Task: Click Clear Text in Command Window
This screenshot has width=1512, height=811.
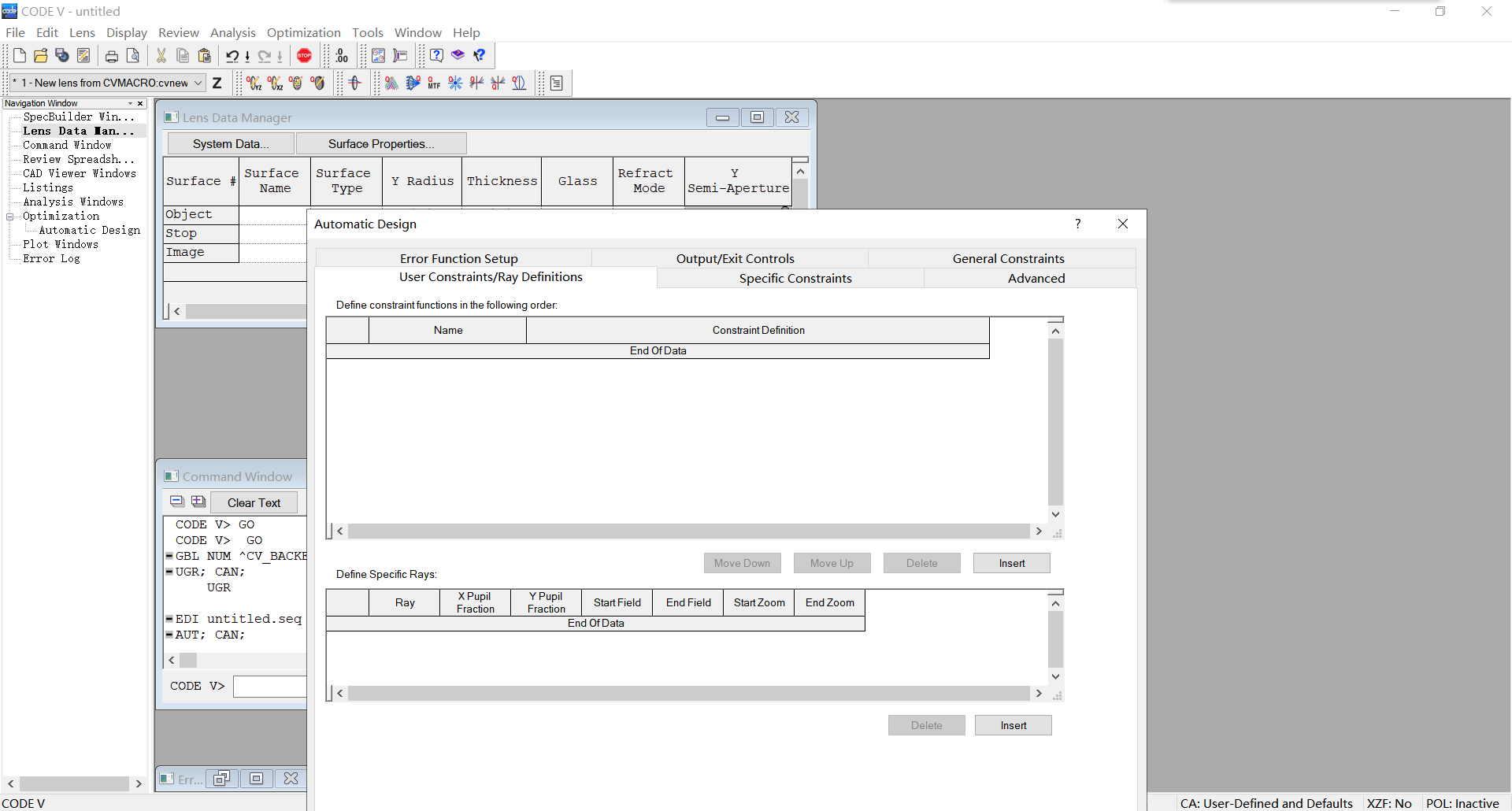Action: [x=254, y=502]
